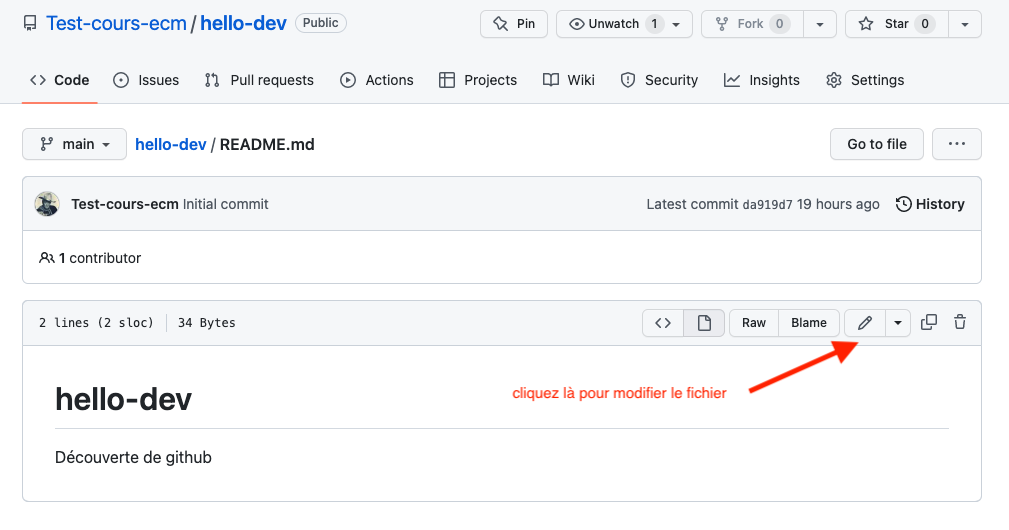The height and width of the screenshot is (530, 1009).
Task: Open the Raw file view
Action: pos(754,323)
